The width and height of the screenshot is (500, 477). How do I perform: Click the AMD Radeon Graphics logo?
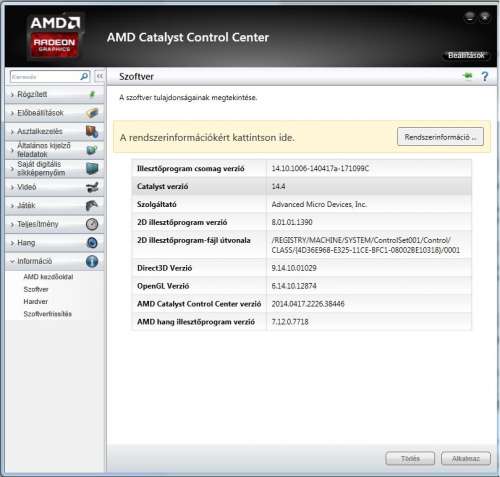(x=55, y=37)
